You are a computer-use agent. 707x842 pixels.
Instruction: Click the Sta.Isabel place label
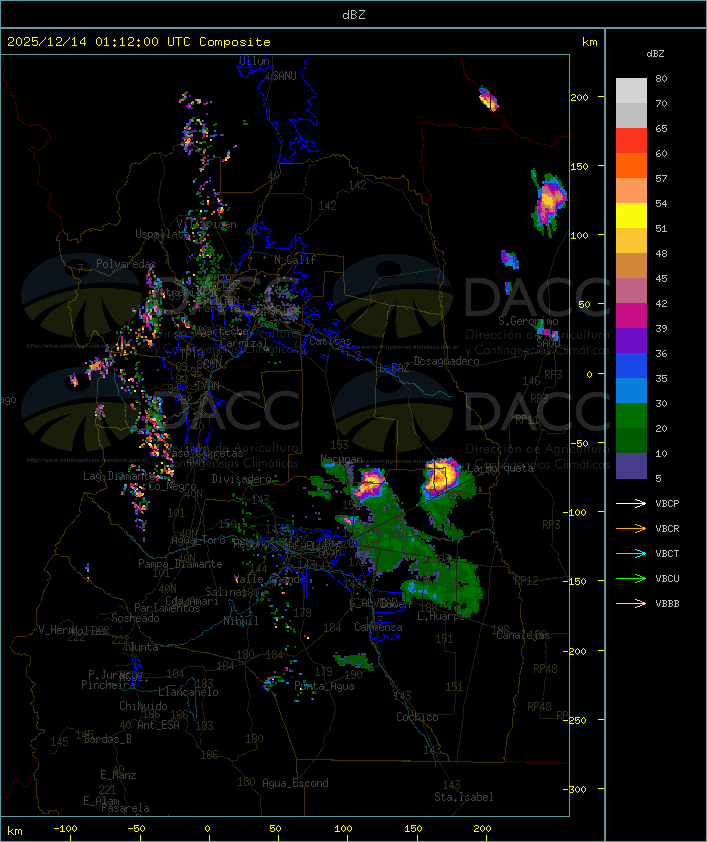[464, 797]
